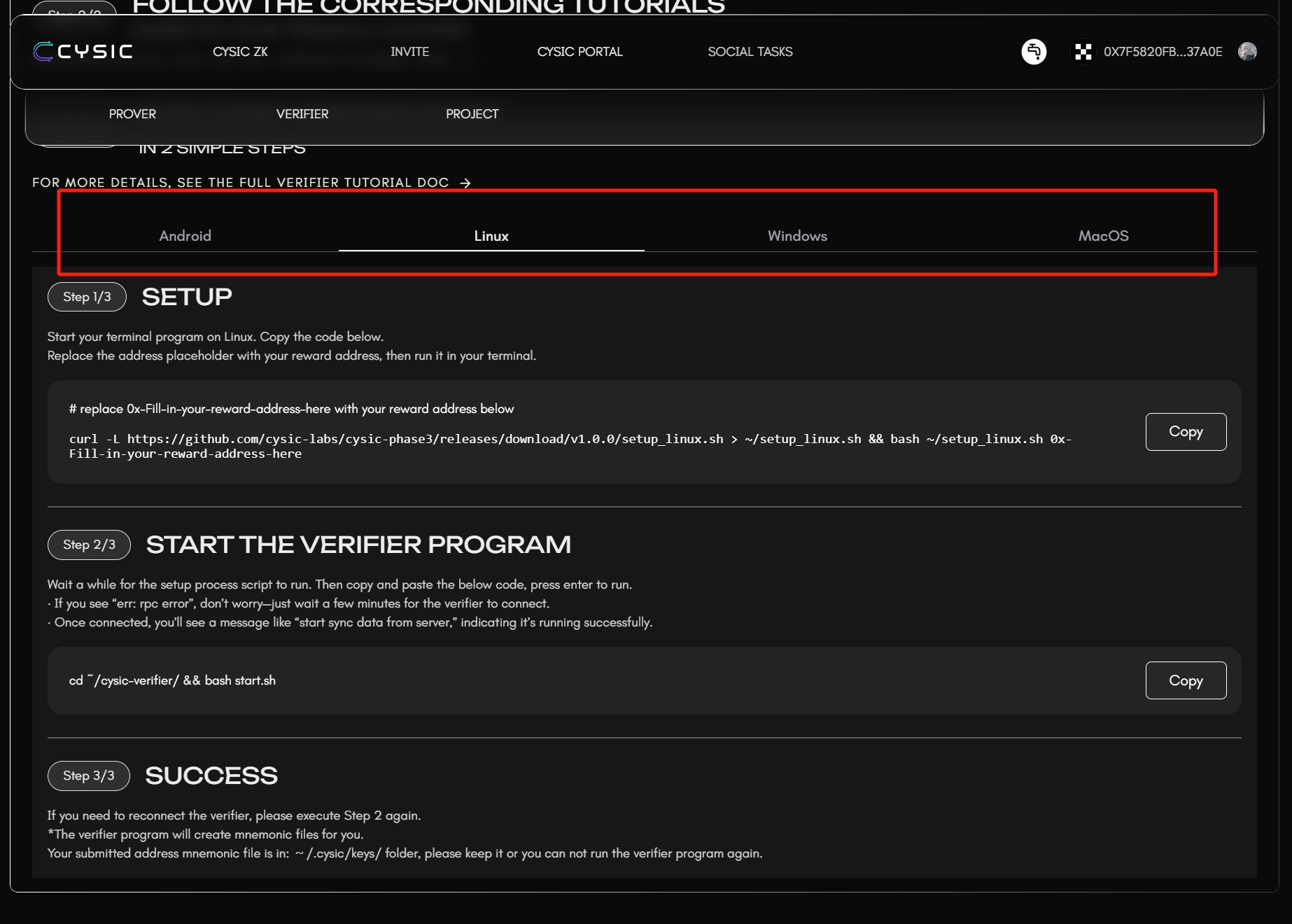Click the checkered wallet network icon
Viewport: 1292px width, 924px height.
tap(1083, 52)
